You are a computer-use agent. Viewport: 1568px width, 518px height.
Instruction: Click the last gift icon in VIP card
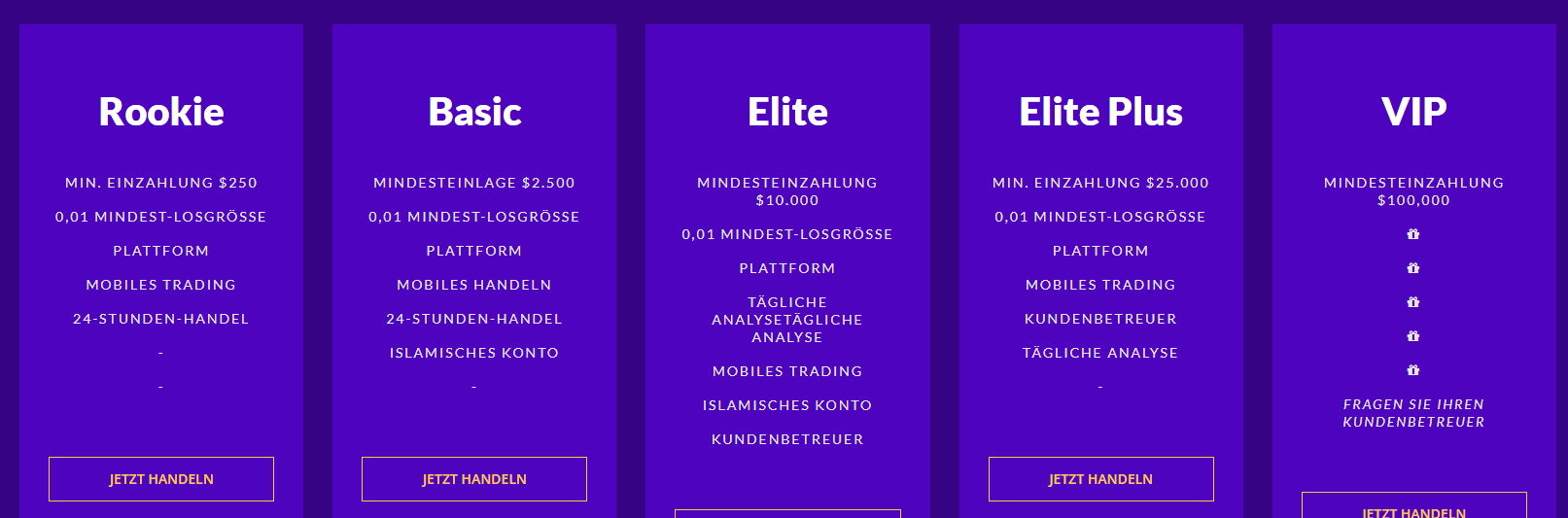(x=1413, y=370)
